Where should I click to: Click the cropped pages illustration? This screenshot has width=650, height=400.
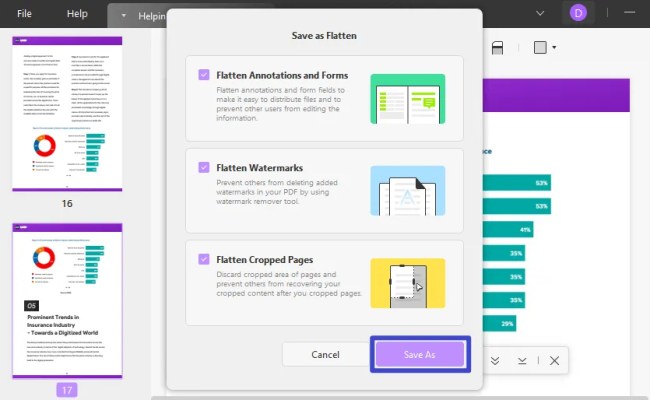[407, 284]
